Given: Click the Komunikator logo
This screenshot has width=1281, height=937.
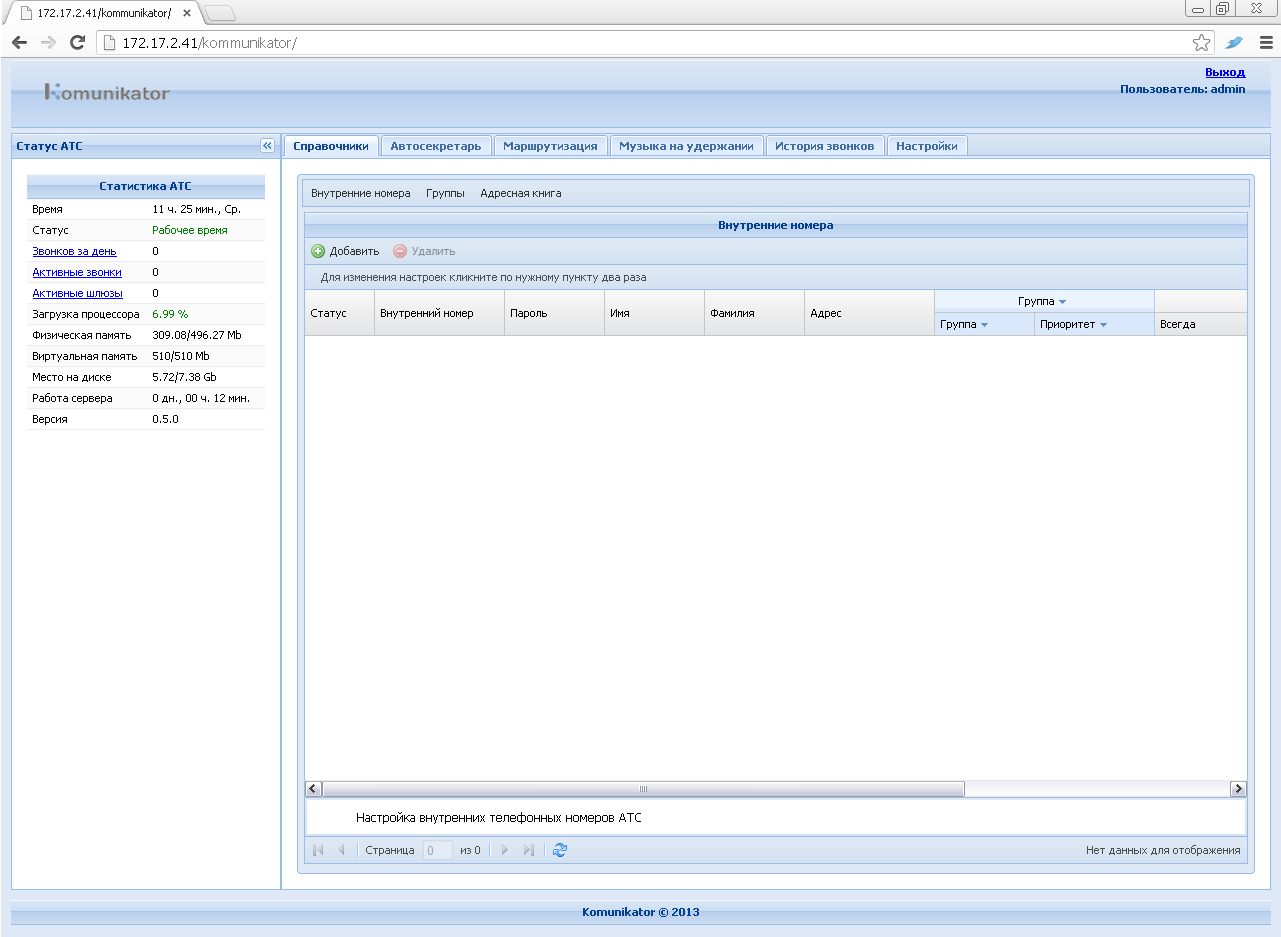Looking at the screenshot, I should coord(107,92).
